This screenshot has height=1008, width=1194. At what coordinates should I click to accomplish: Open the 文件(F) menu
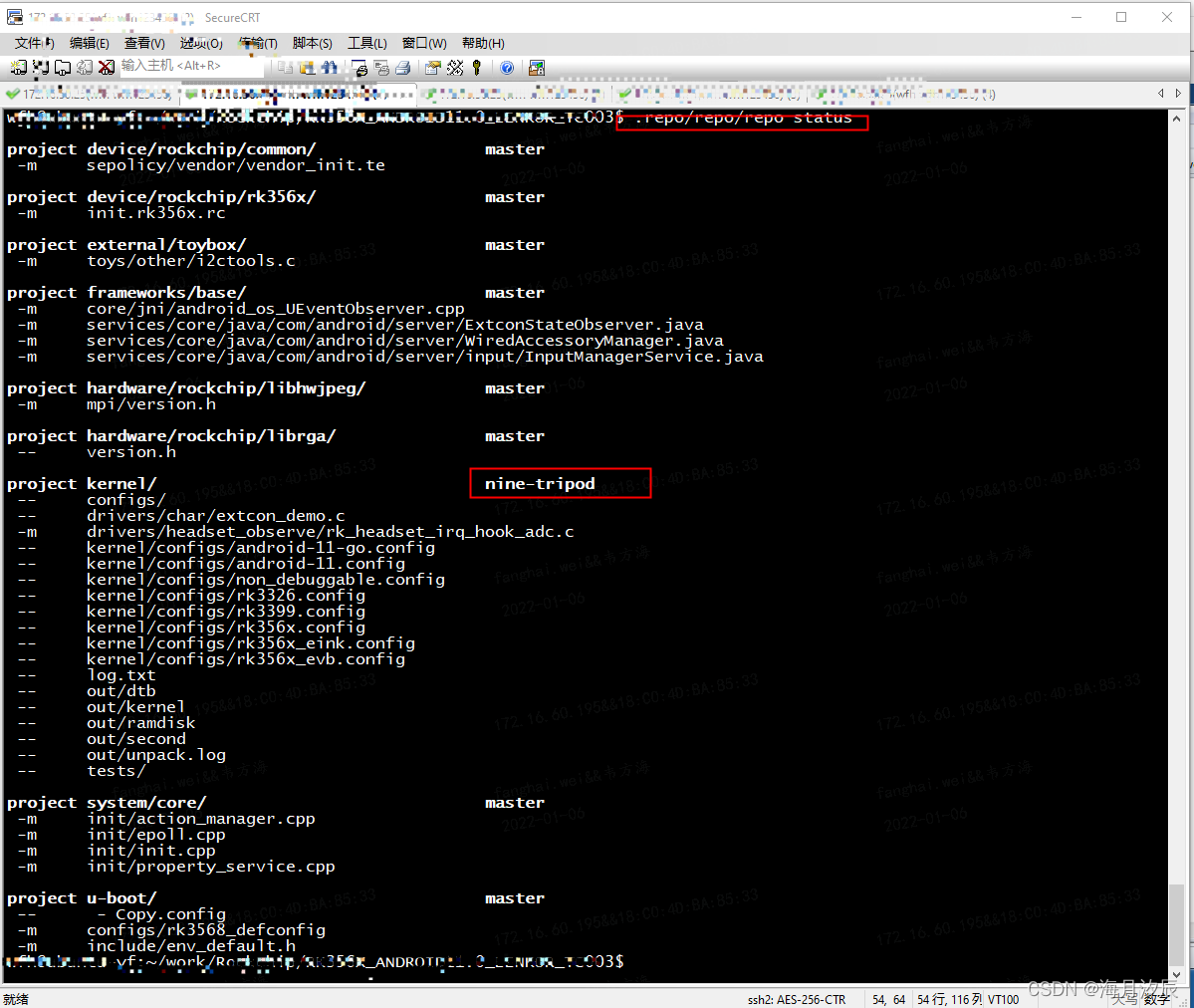point(34,44)
